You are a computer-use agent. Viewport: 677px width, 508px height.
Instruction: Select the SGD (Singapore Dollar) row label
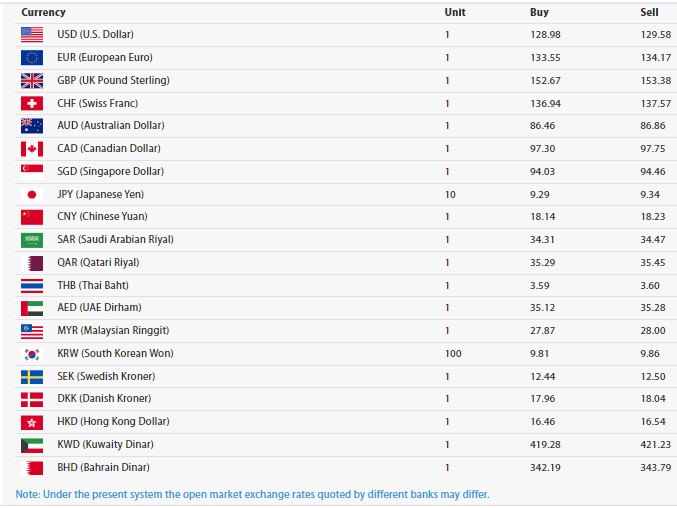(108, 172)
